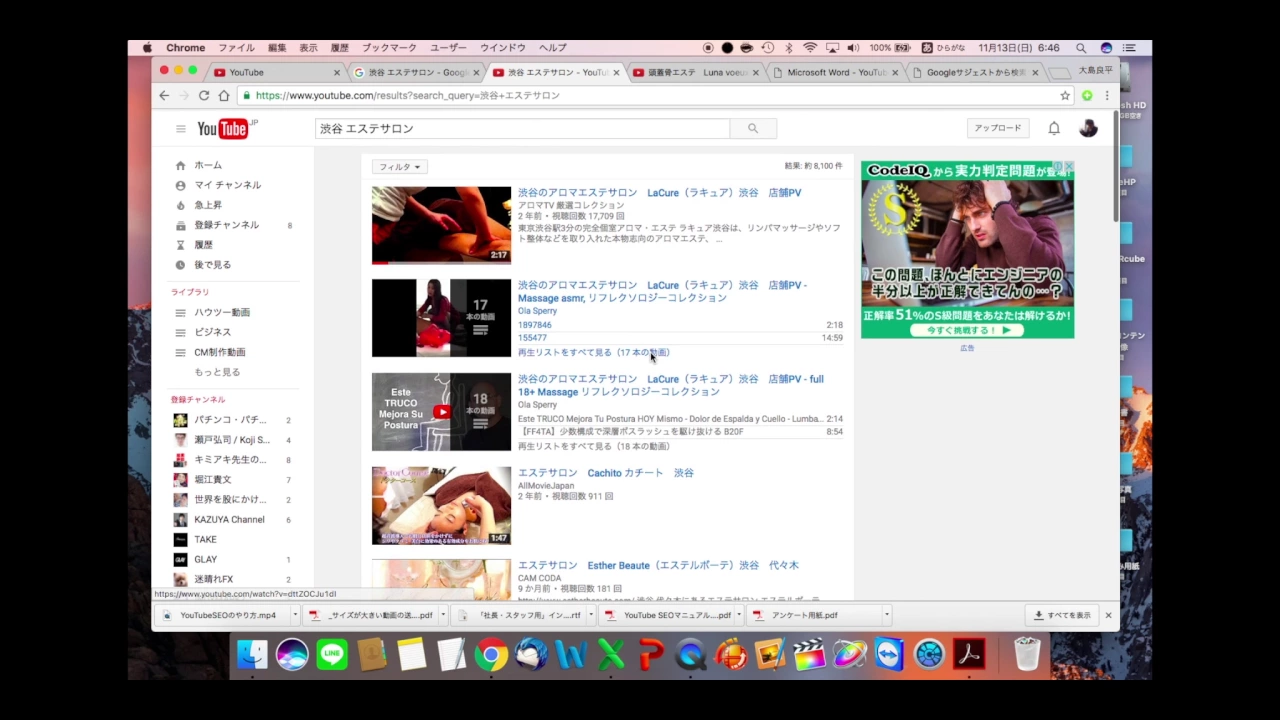
Task: Open the account avatar menu
Action: click(x=1088, y=128)
